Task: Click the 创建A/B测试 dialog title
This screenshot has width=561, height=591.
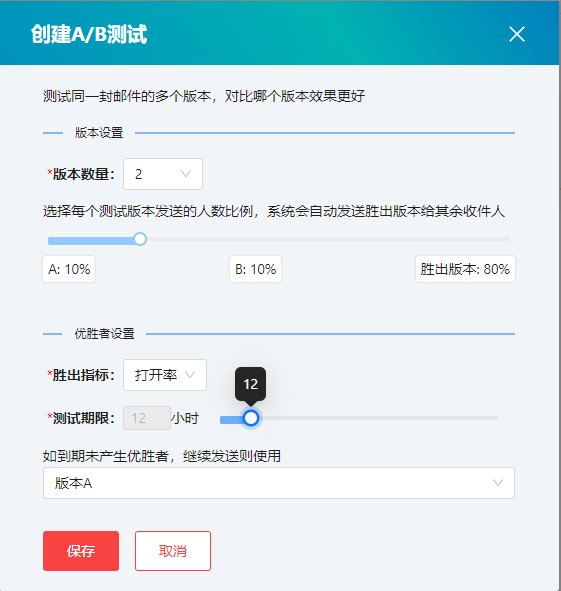Action: pyautogui.click(x=89, y=34)
